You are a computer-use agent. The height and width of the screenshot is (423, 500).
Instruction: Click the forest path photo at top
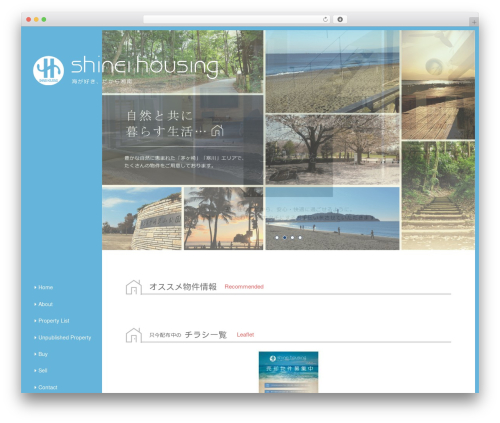[183, 62]
